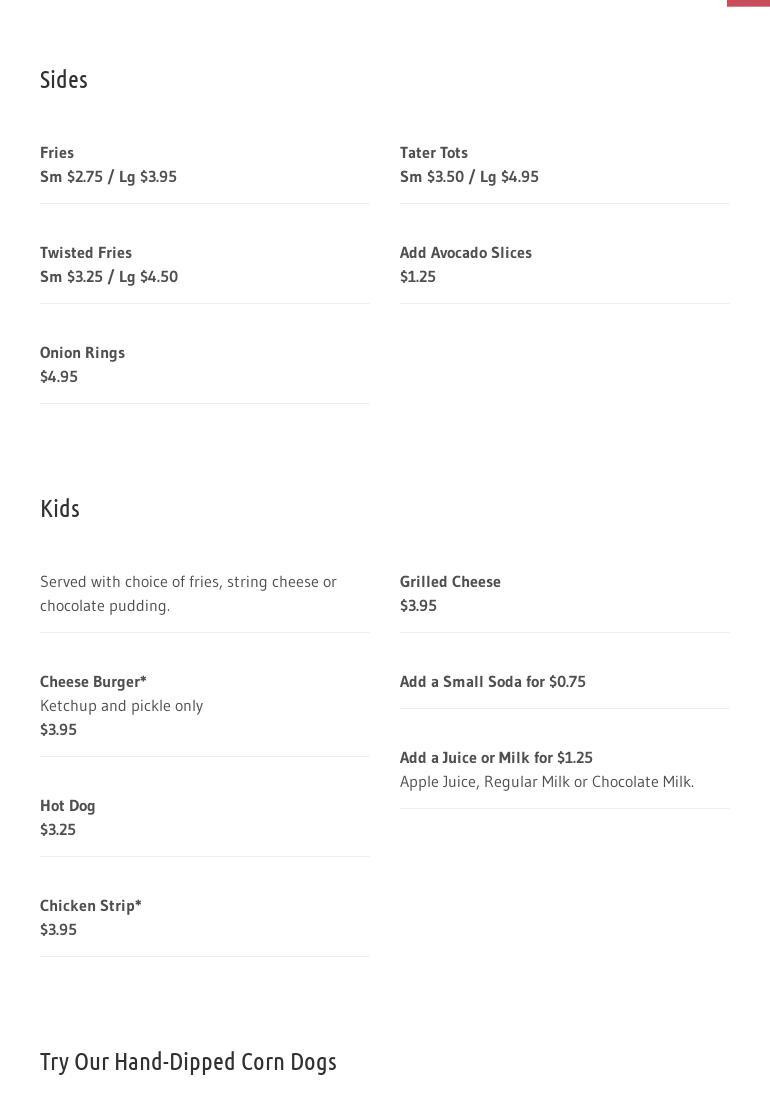Select Add a Juice or Milk option

pos(496,758)
